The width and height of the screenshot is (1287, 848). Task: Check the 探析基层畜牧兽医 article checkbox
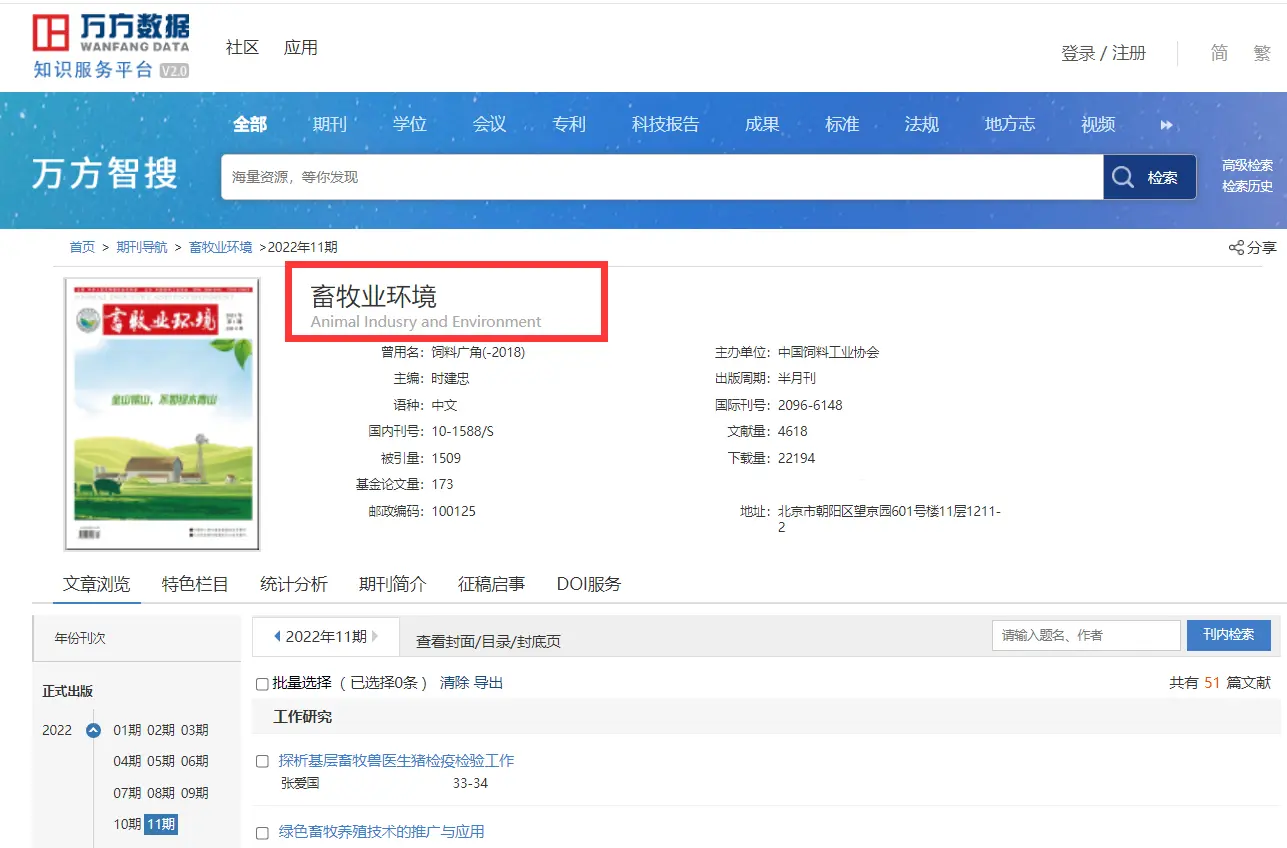point(262,761)
